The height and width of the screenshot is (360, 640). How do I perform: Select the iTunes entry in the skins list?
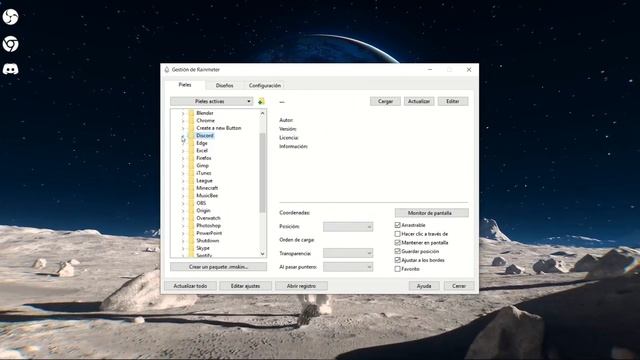[204, 173]
